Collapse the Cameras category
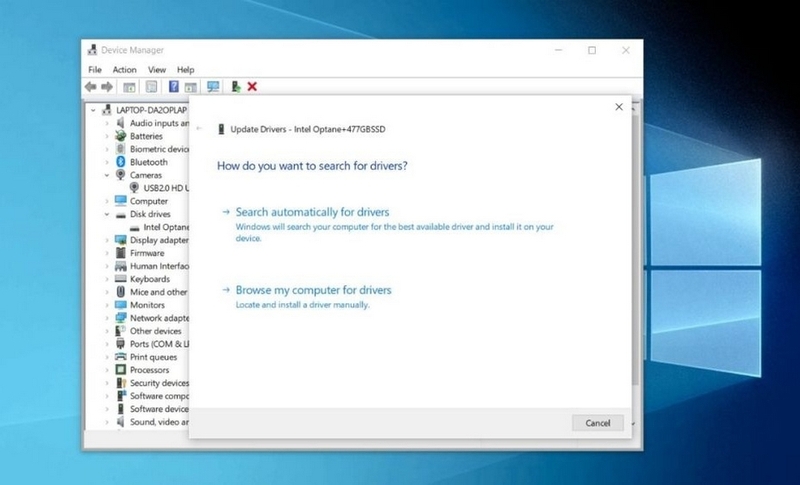Viewport: 800px width, 485px height. (107, 175)
